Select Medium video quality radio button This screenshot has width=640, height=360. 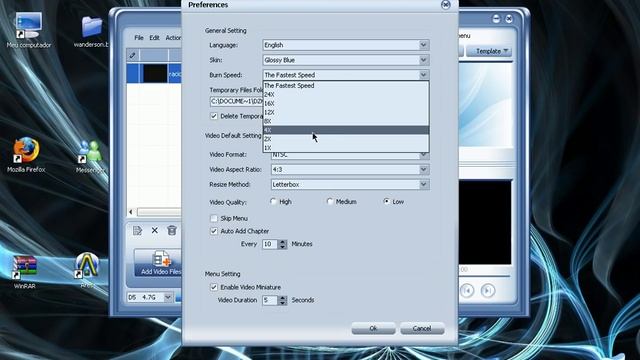[x=330, y=201]
